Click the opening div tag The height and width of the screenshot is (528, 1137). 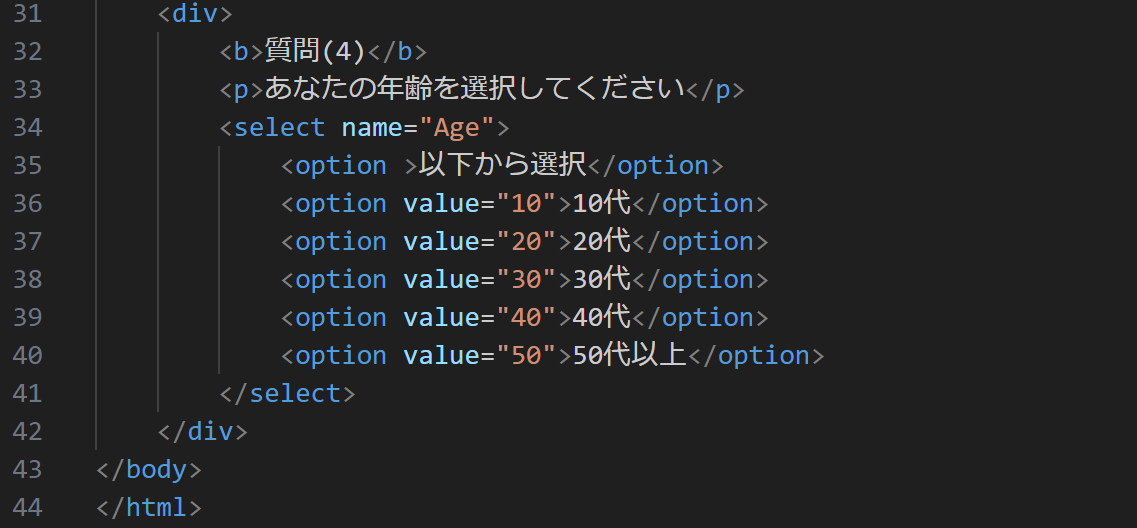pos(195,14)
